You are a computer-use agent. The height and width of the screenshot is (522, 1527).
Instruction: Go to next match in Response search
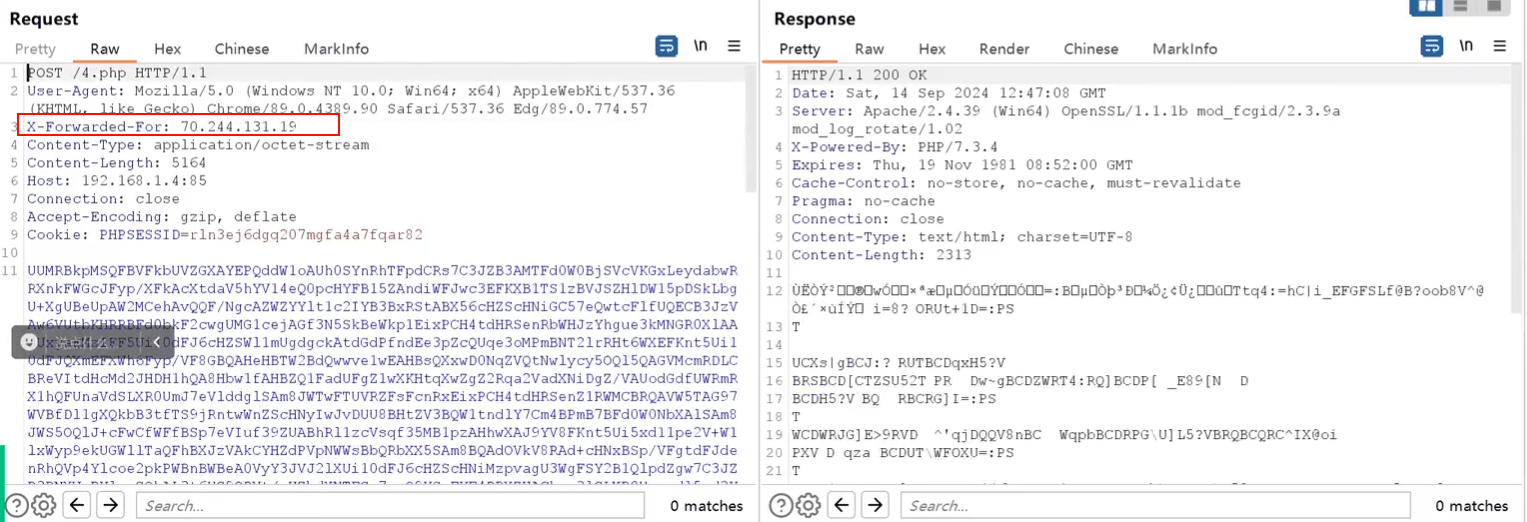(875, 505)
